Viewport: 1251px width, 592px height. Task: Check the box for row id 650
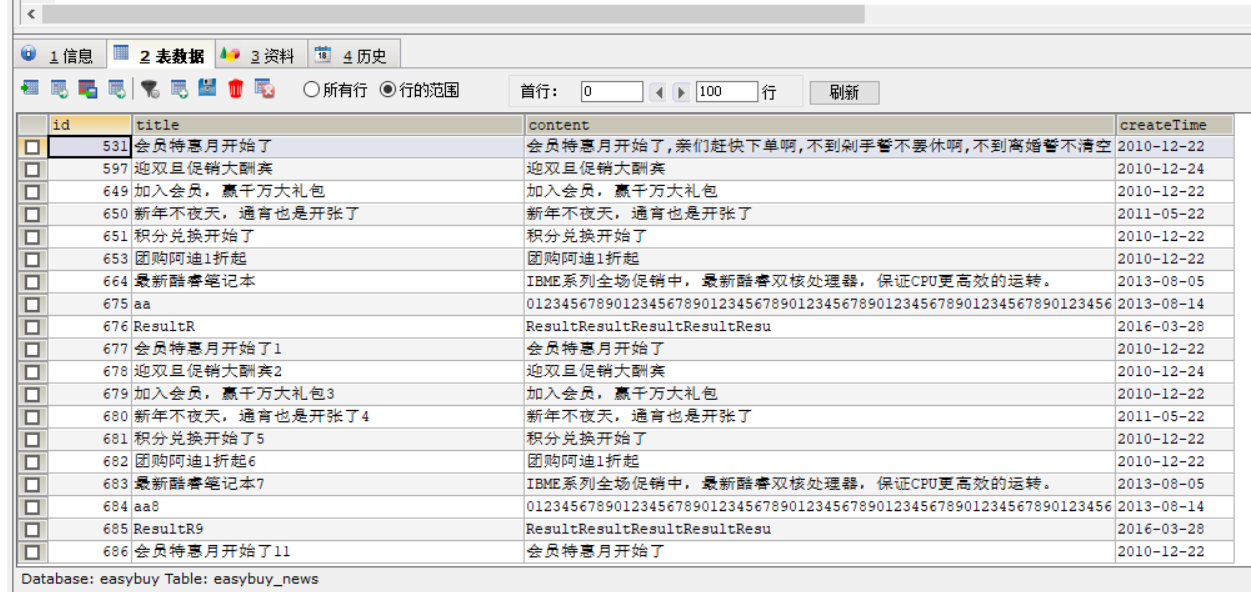click(x=33, y=214)
